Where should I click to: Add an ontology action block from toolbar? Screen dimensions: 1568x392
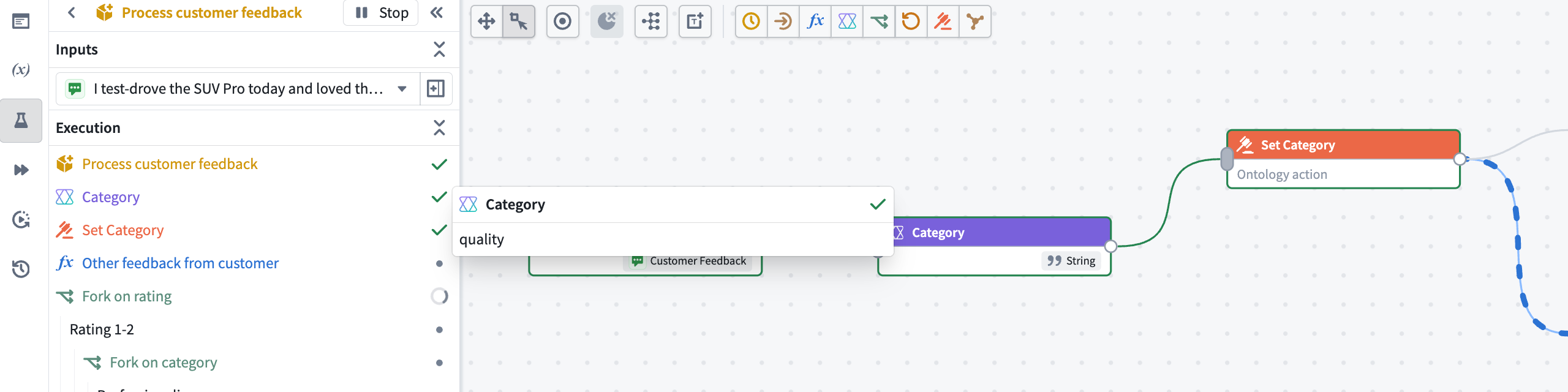(x=943, y=21)
